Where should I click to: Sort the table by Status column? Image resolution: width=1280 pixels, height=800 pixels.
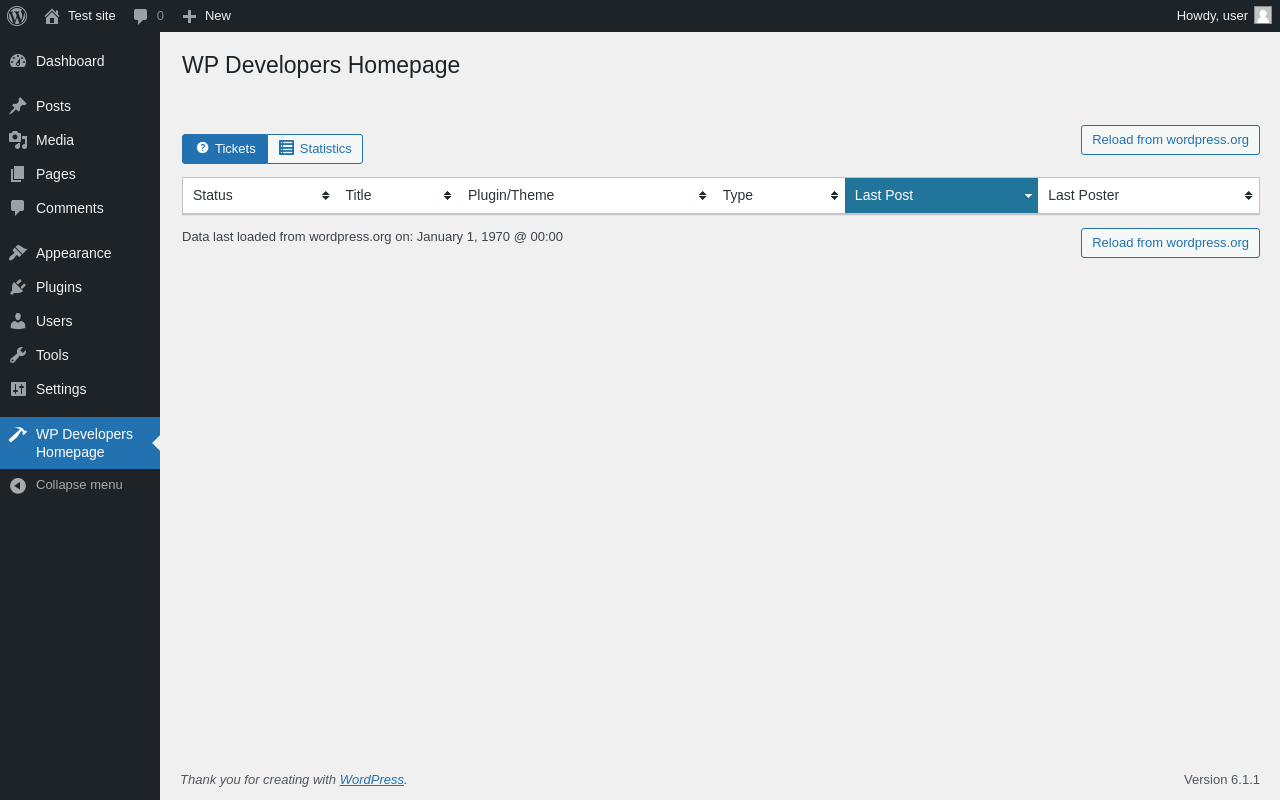pos(259,196)
